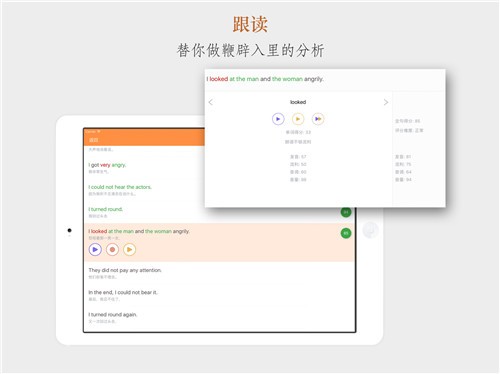Play word 'looked' with purple play button
The width and height of the screenshot is (500, 374).
click(x=278, y=119)
